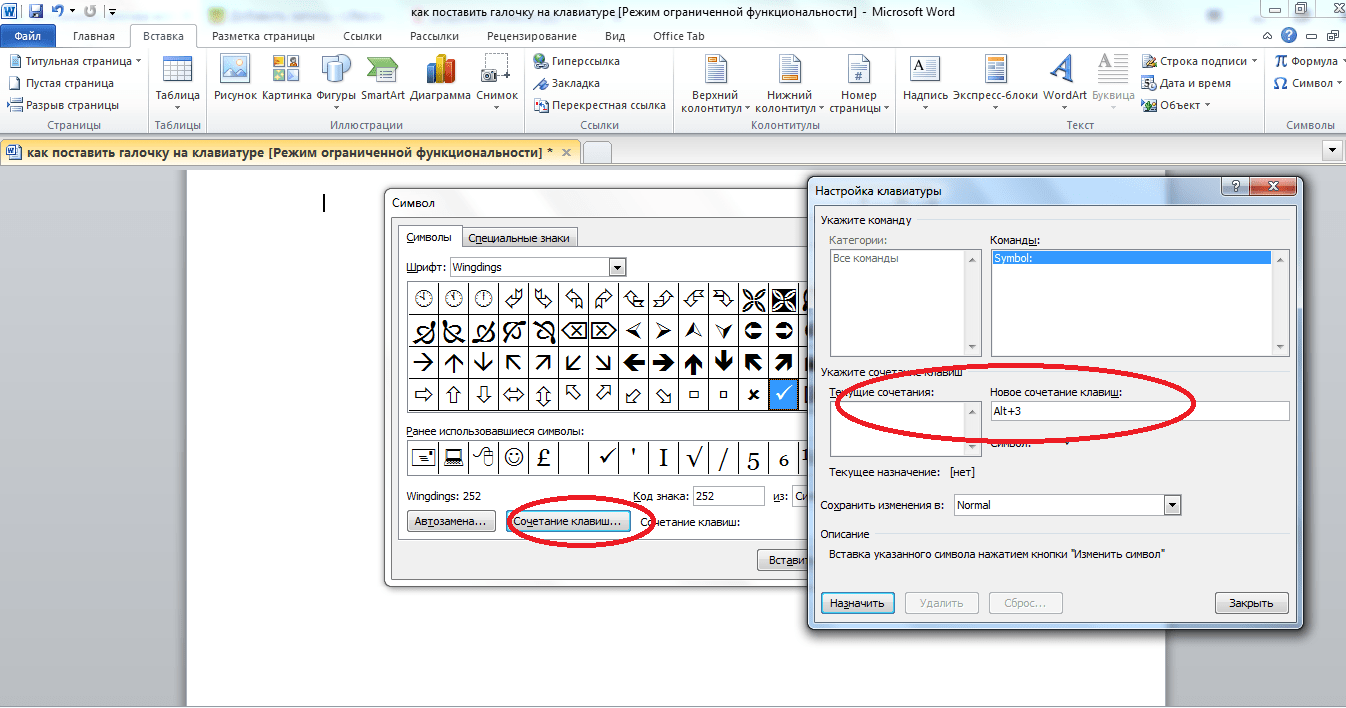Click the Разрыв страницы page break command

(64, 105)
